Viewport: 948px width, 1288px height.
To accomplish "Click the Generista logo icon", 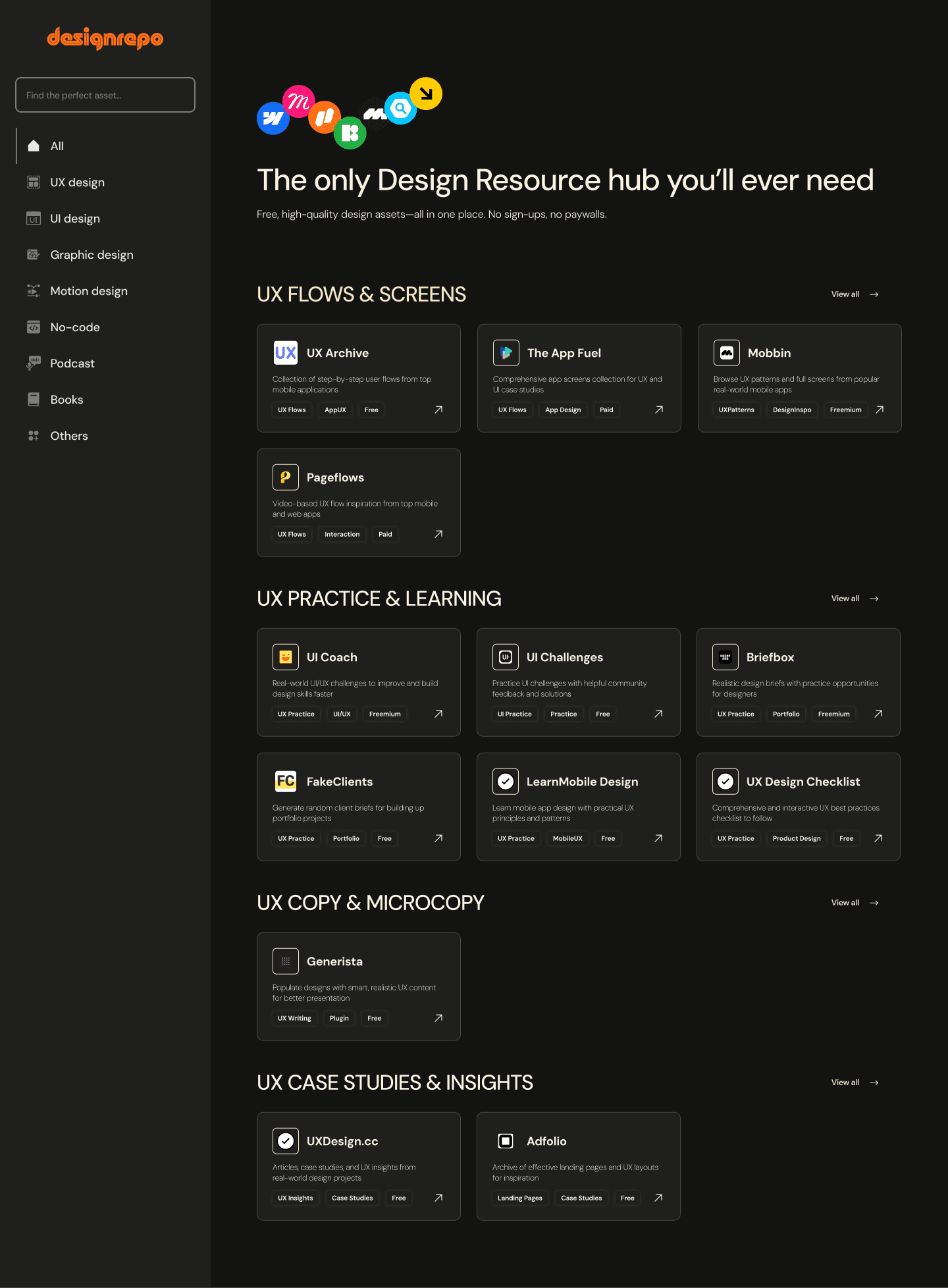I will tap(286, 961).
